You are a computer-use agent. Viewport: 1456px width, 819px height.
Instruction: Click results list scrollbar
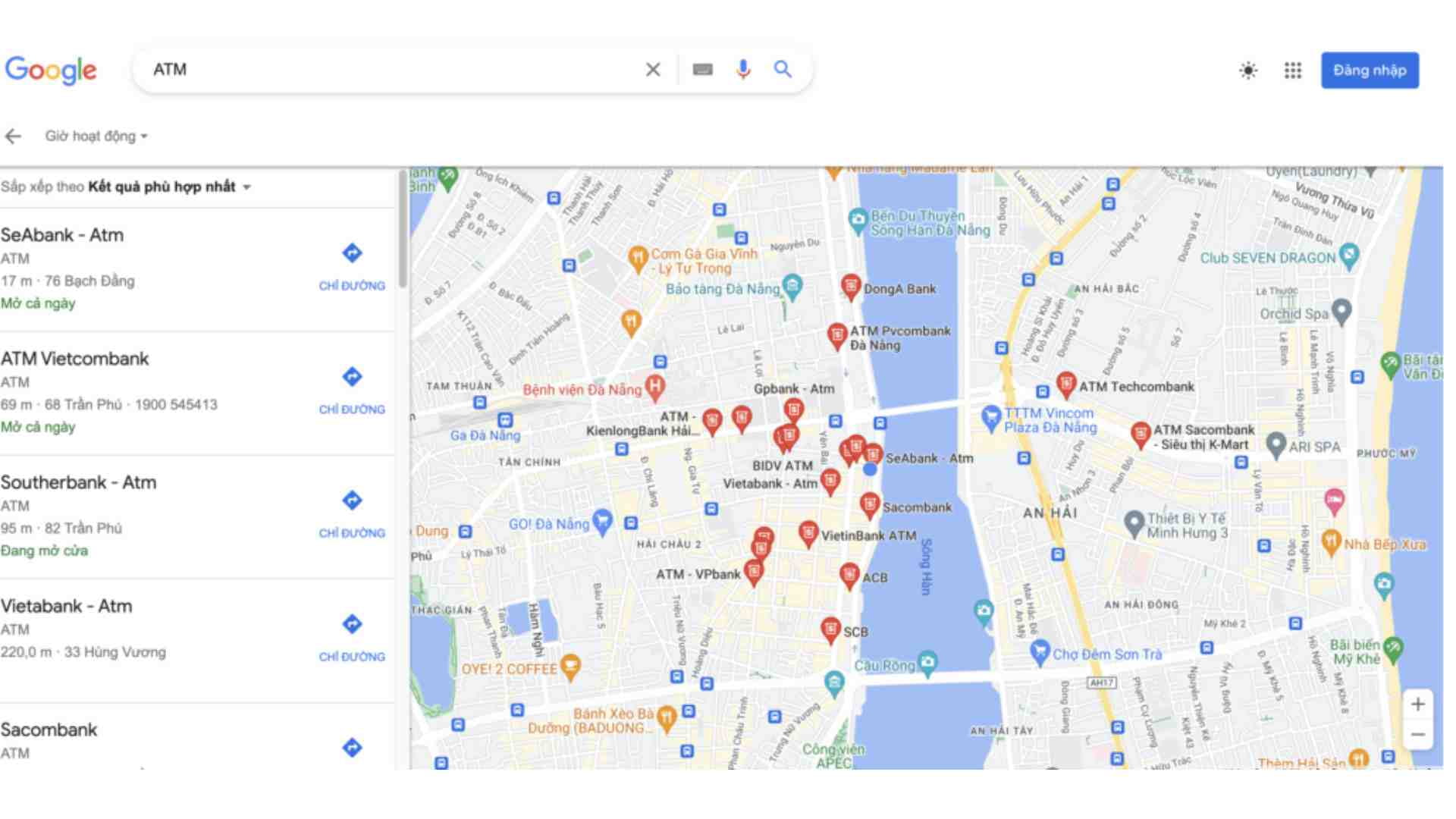coord(402,230)
